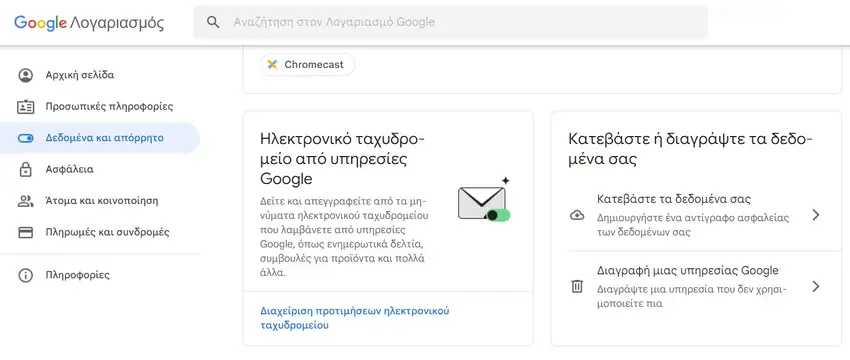Click the Ασφάλεια padlock icon
The image size is (850, 360).
(x=25, y=170)
